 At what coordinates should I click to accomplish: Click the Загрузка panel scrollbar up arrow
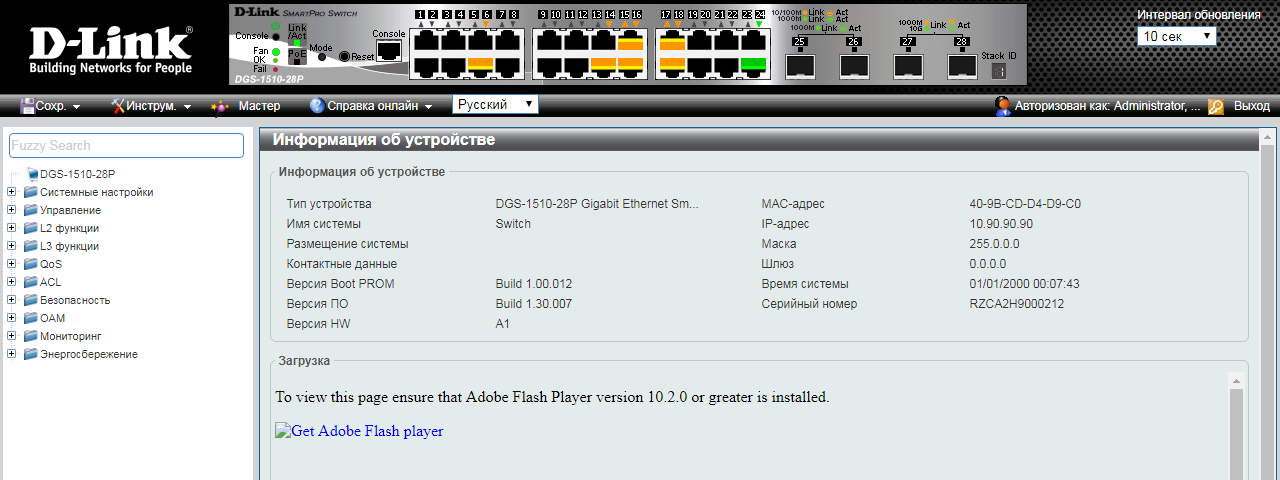(x=1236, y=381)
